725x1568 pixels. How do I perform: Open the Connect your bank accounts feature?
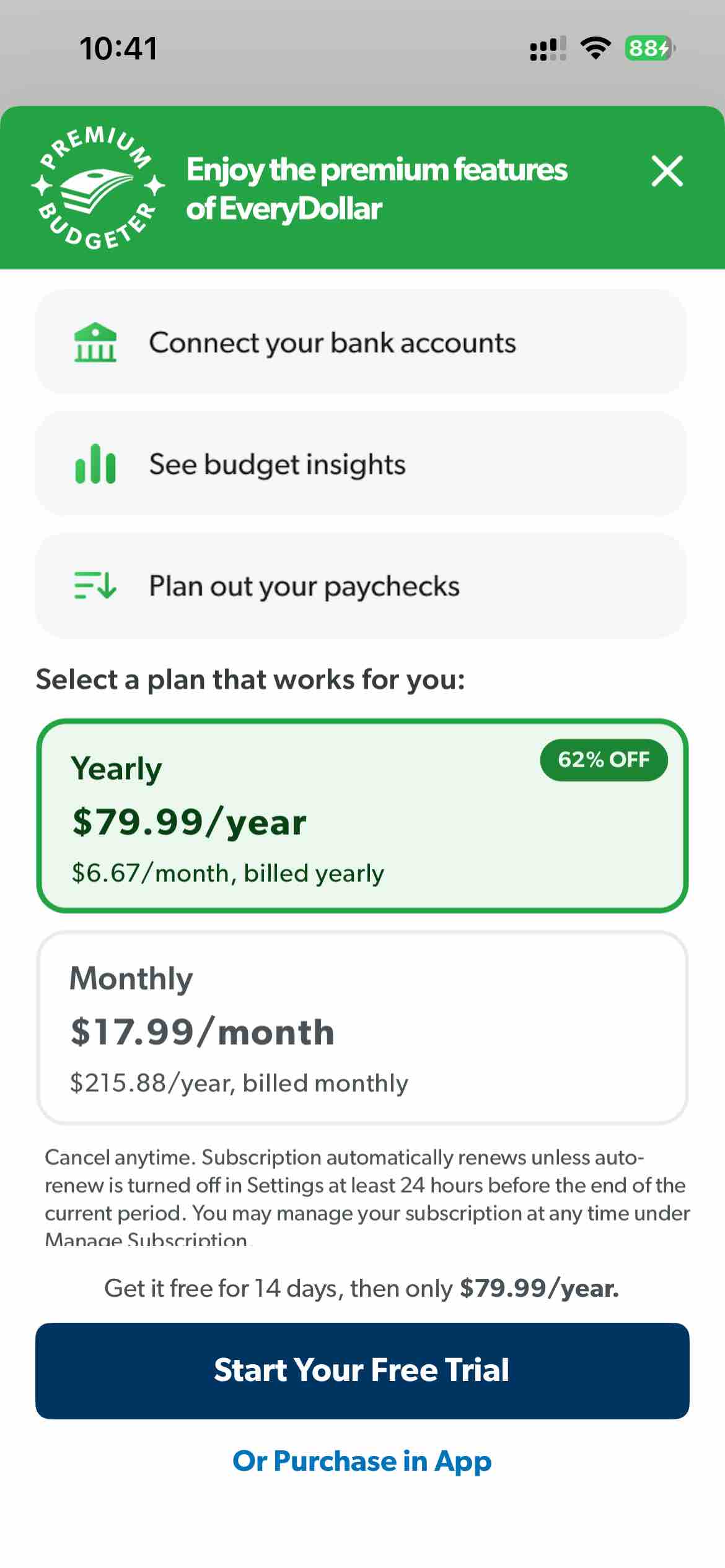362,342
